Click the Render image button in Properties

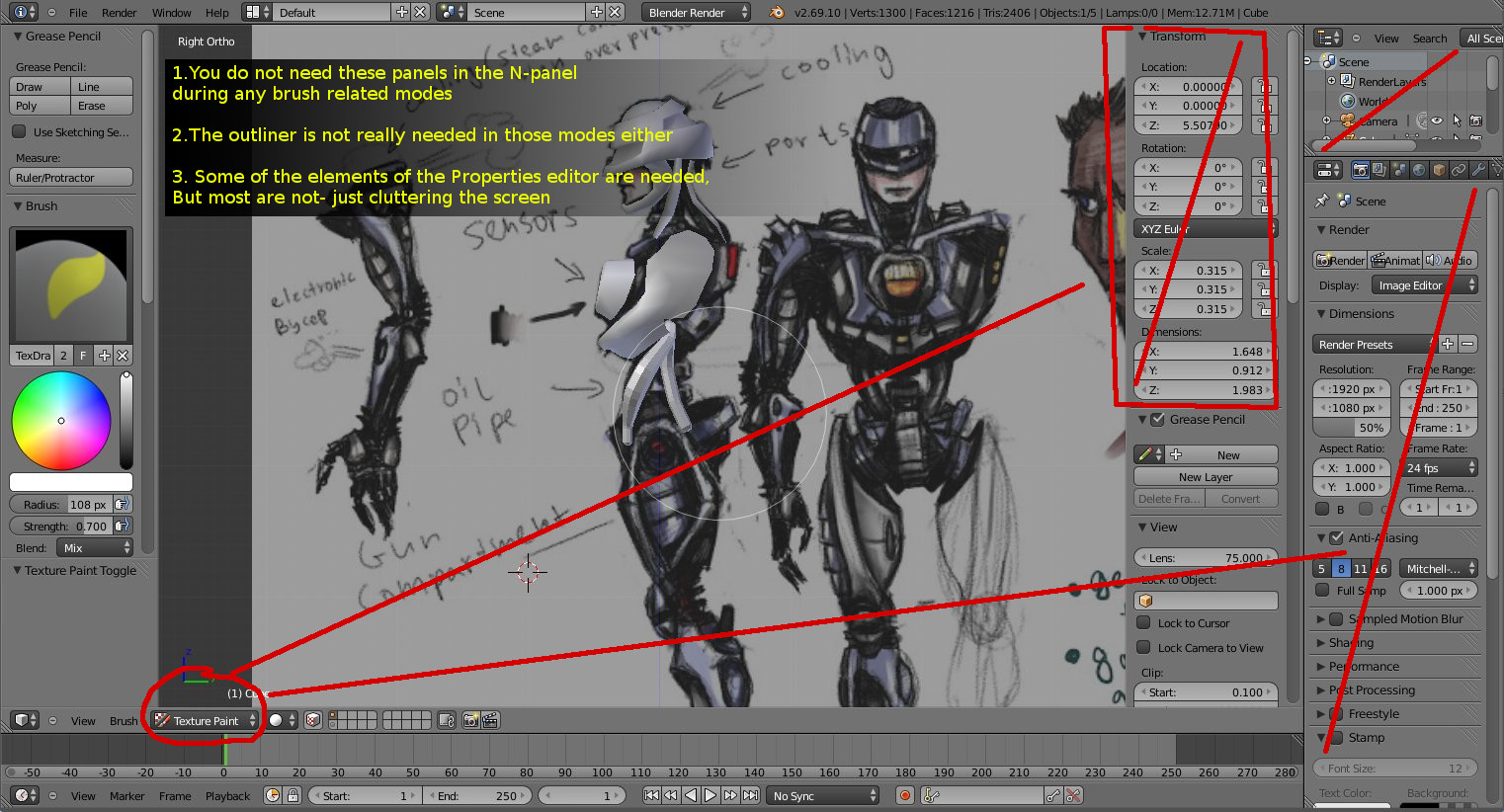1340,260
